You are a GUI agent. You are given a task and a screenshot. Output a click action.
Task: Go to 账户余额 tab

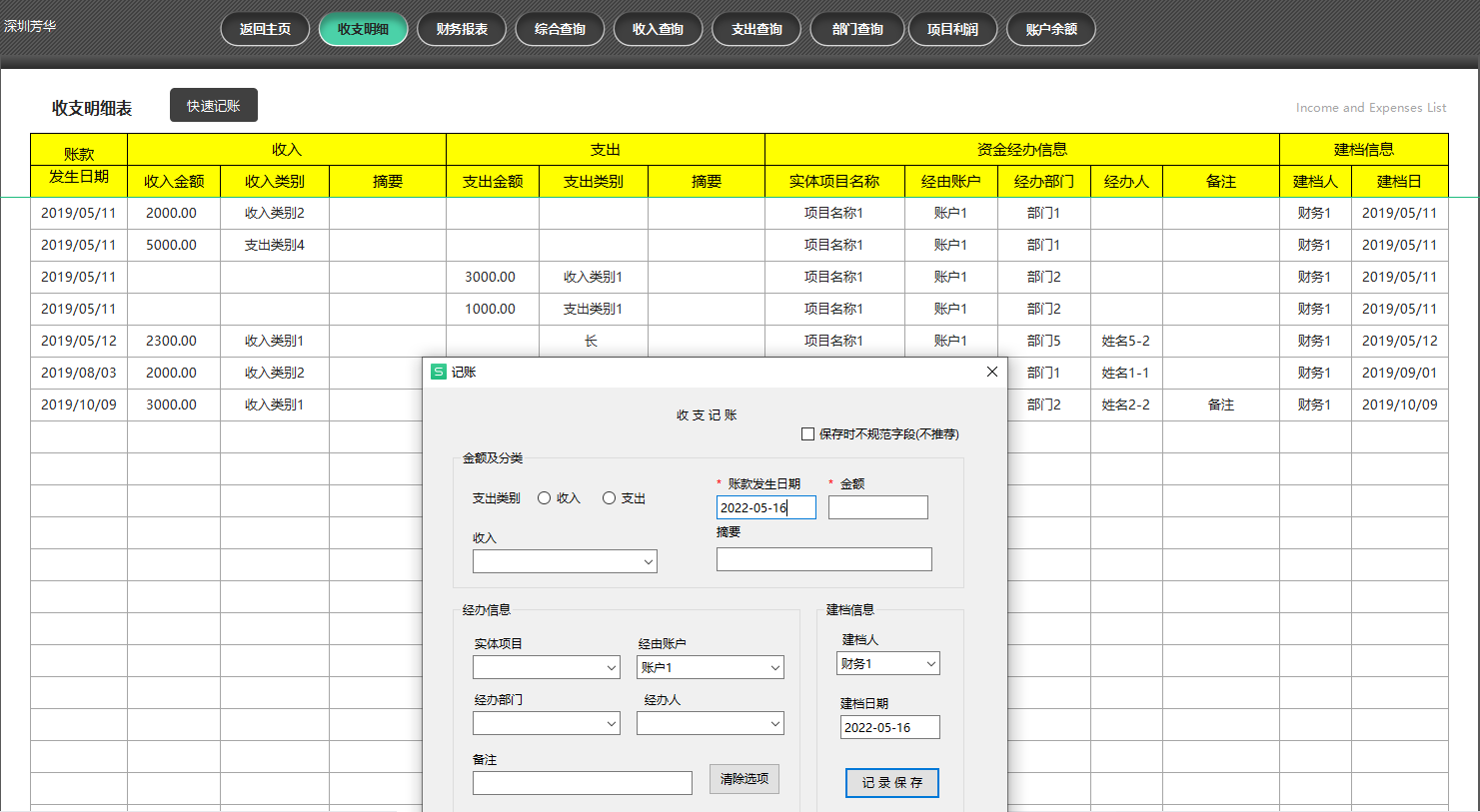point(1051,29)
